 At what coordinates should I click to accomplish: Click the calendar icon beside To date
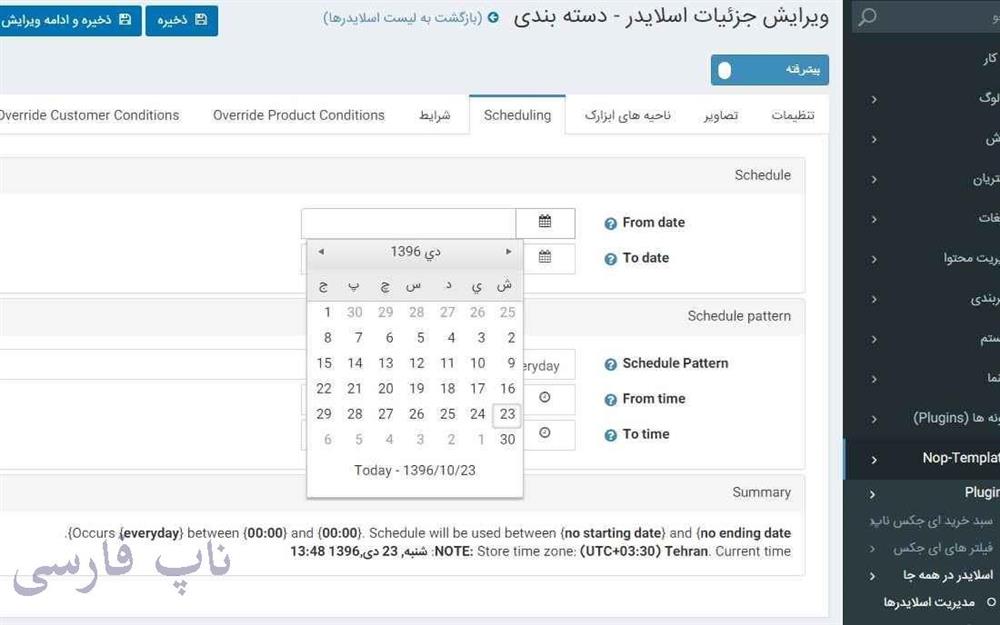(x=546, y=257)
